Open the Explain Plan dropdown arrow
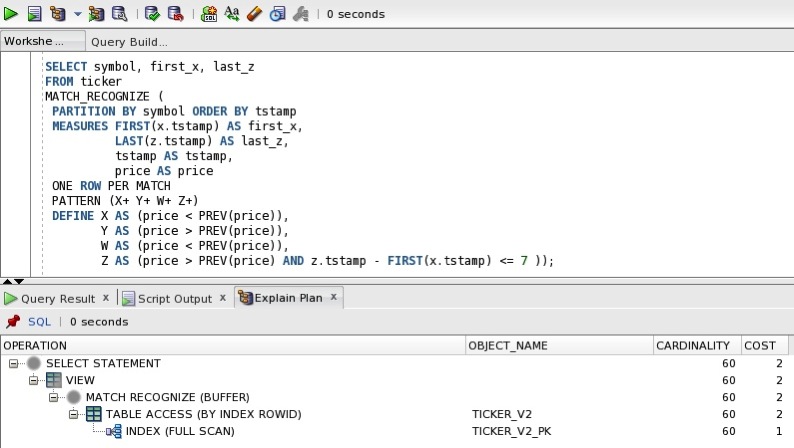794x448 pixels. [77, 14]
